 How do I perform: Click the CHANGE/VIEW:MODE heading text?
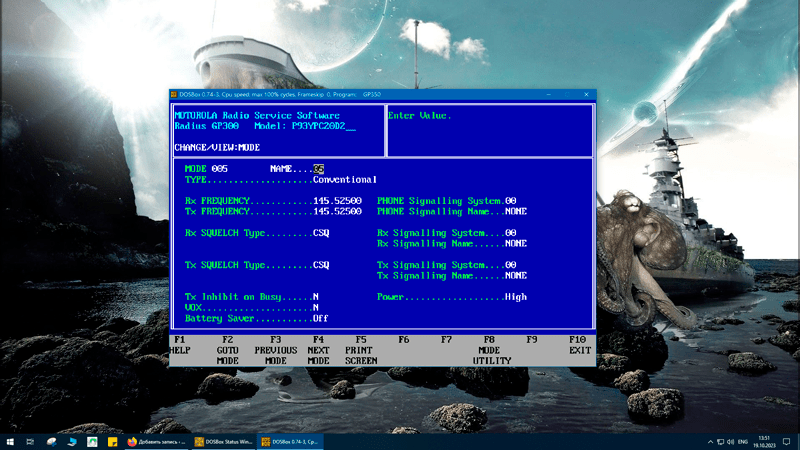click(x=217, y=147)
